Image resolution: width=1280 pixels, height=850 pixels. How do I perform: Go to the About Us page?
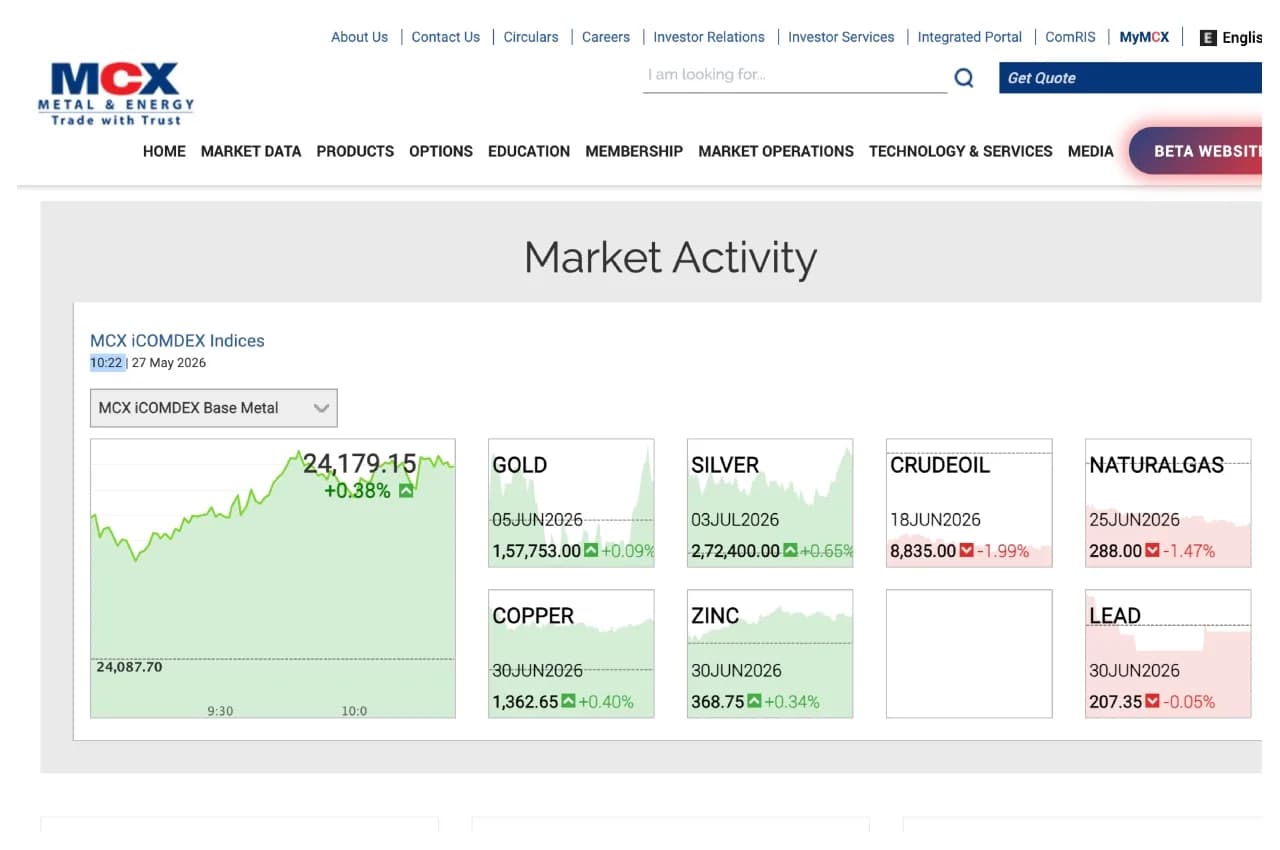click(360, 37)
